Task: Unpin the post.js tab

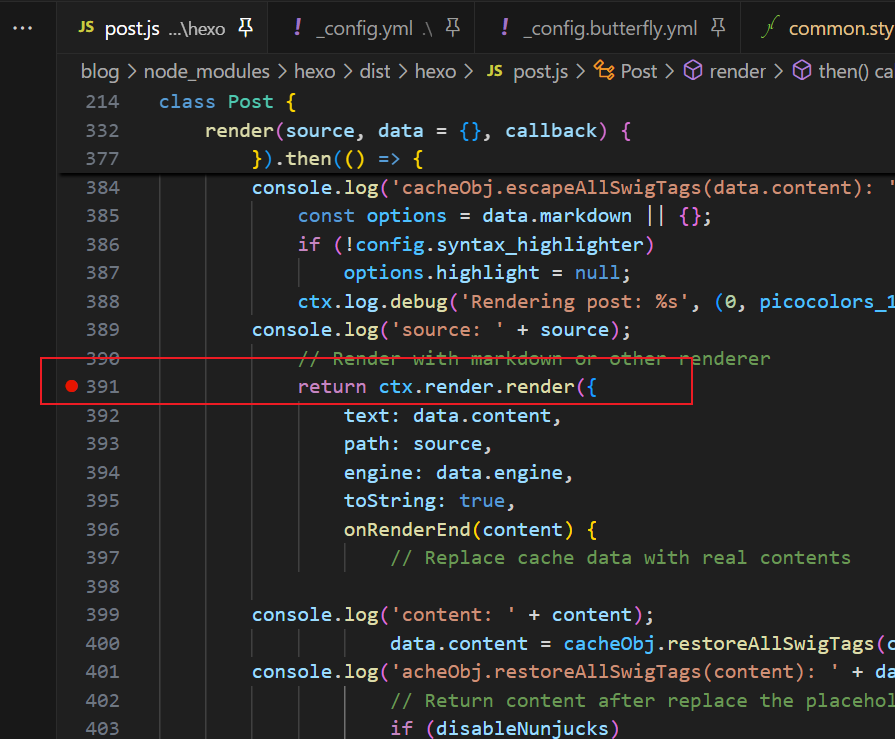Action: pos(244,28)
